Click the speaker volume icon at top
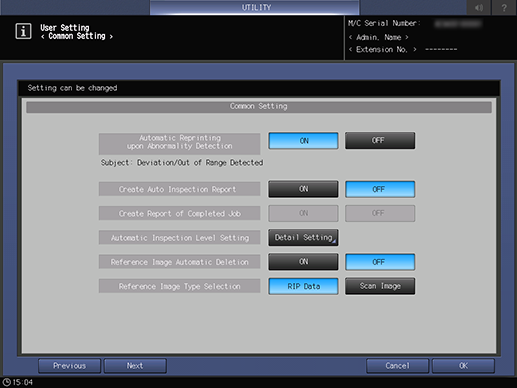The height and width of the screenshot is (388, 517). pyautogui.click(x=479, y=7)
